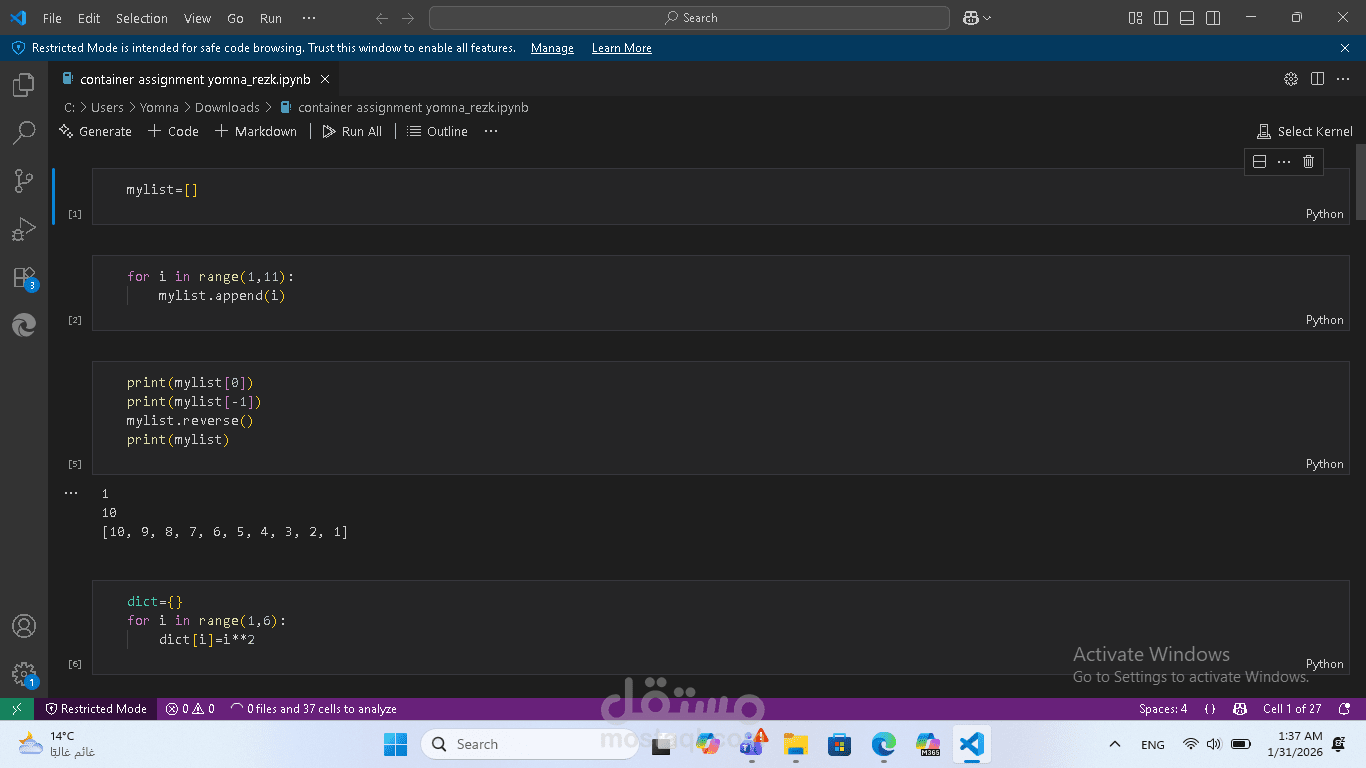
Task: Click Restricted Mode in status bar
Action: (96, 708)
